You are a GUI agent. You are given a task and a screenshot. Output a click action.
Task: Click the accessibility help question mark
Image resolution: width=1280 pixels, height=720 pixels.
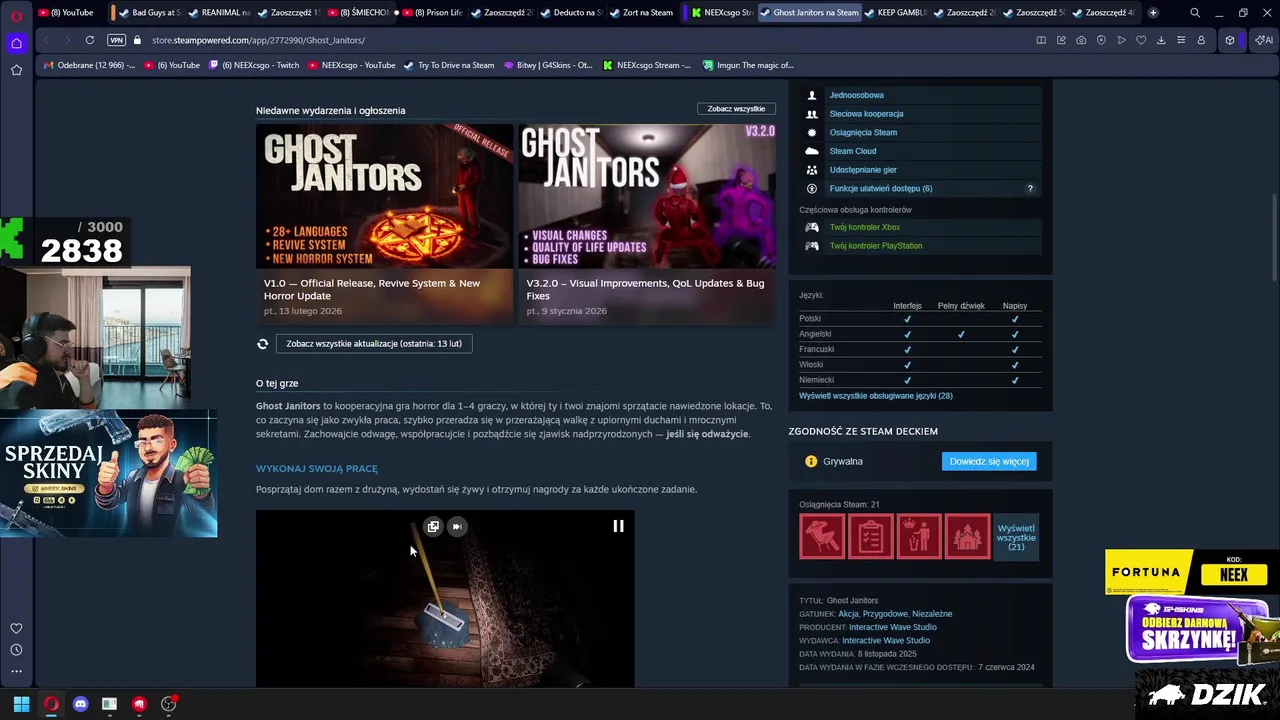pyautogui.click(x=1030, y=189)
